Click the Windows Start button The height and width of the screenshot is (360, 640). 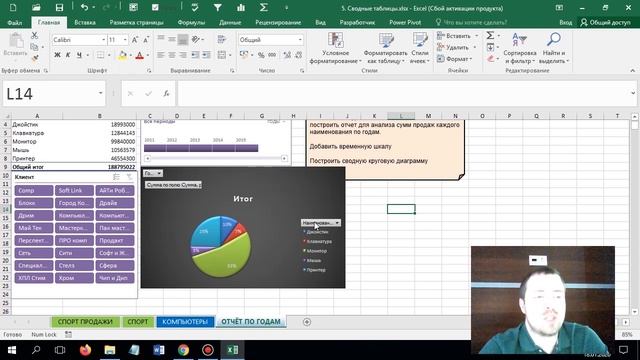tap(11, 350)
